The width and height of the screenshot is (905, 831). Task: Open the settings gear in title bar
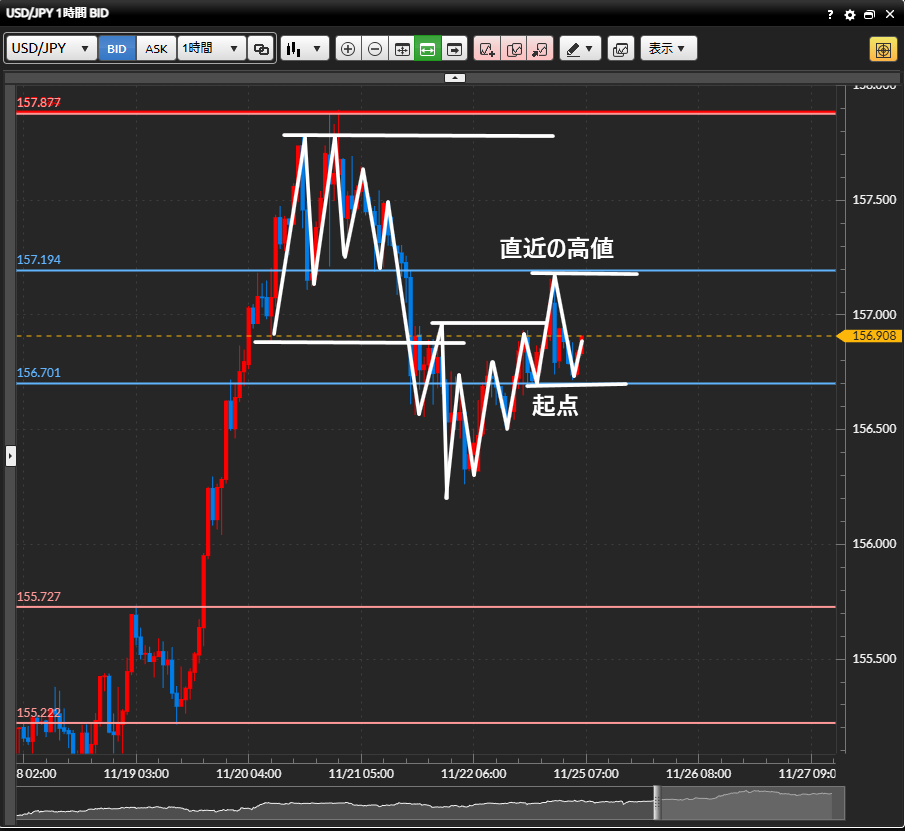850,15
